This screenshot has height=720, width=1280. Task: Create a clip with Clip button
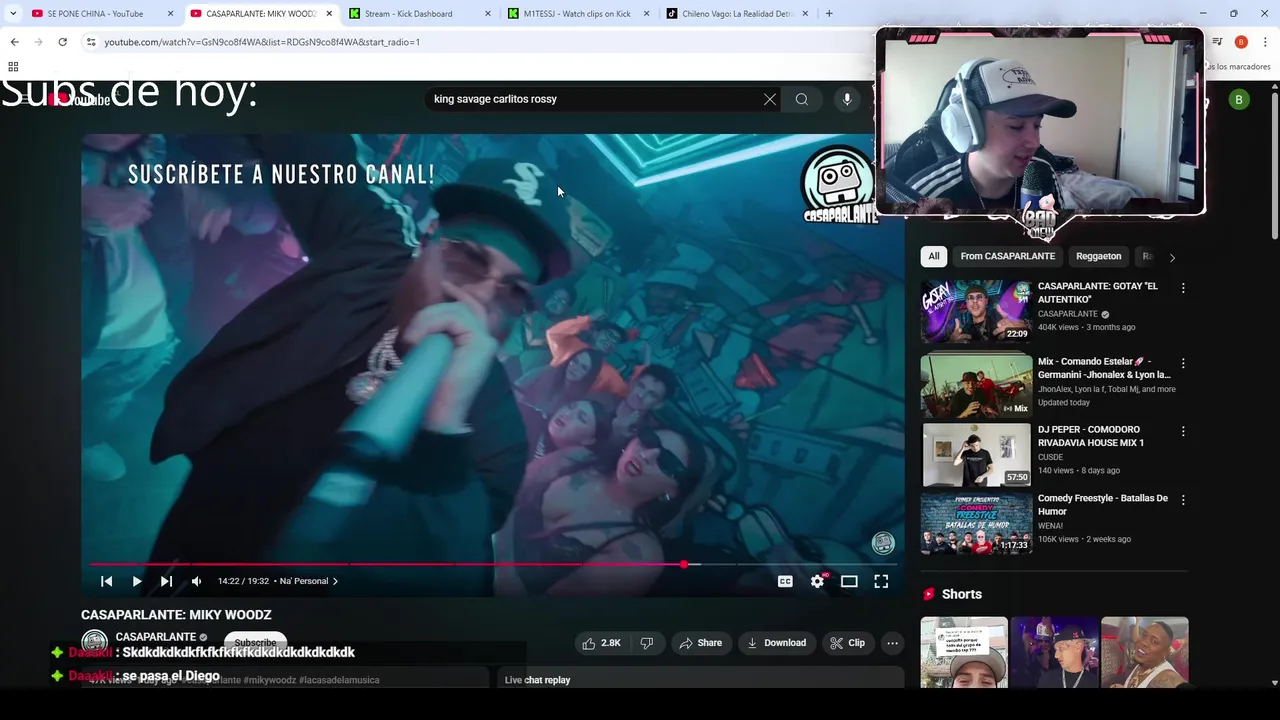(848, 643)
